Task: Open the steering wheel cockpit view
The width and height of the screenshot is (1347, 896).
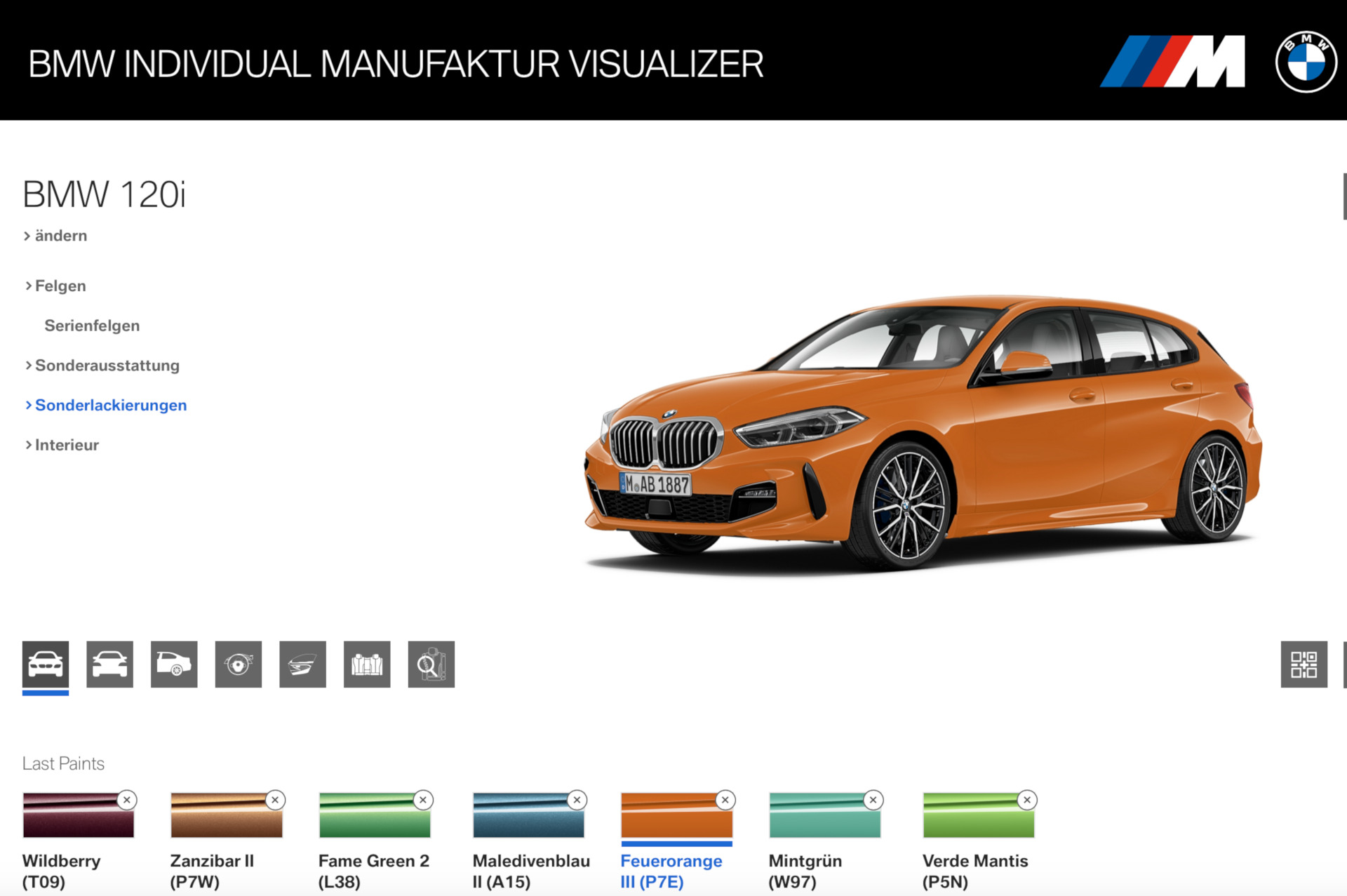Action: point(239,664)
